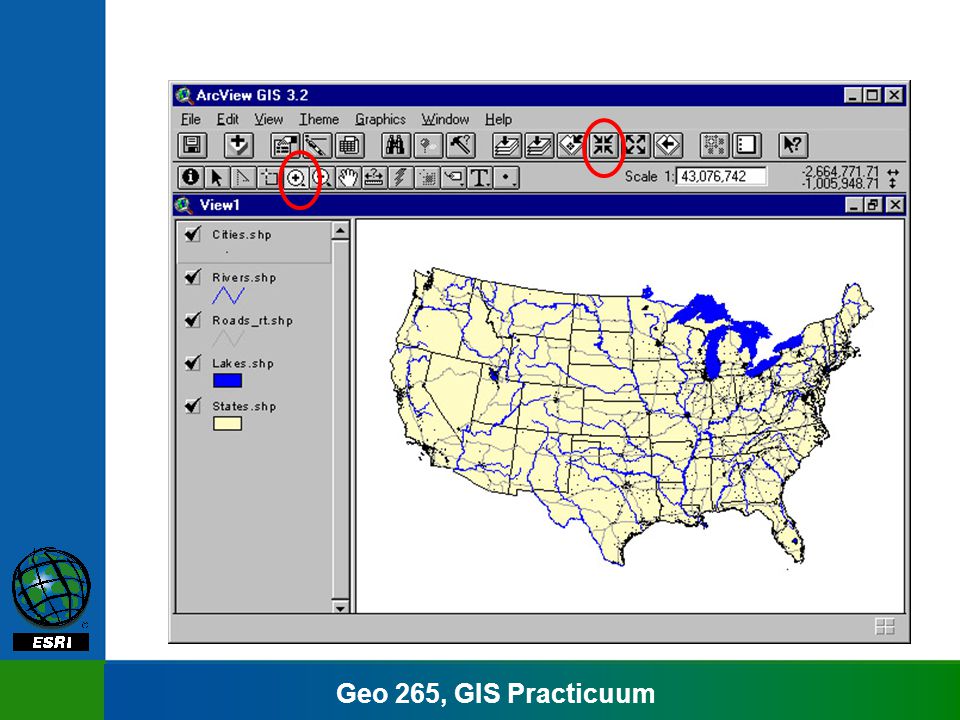This screenshot has height=720, width=960.
Task: Select the Roads_rt.shp theme name
Action: [252, 320]
